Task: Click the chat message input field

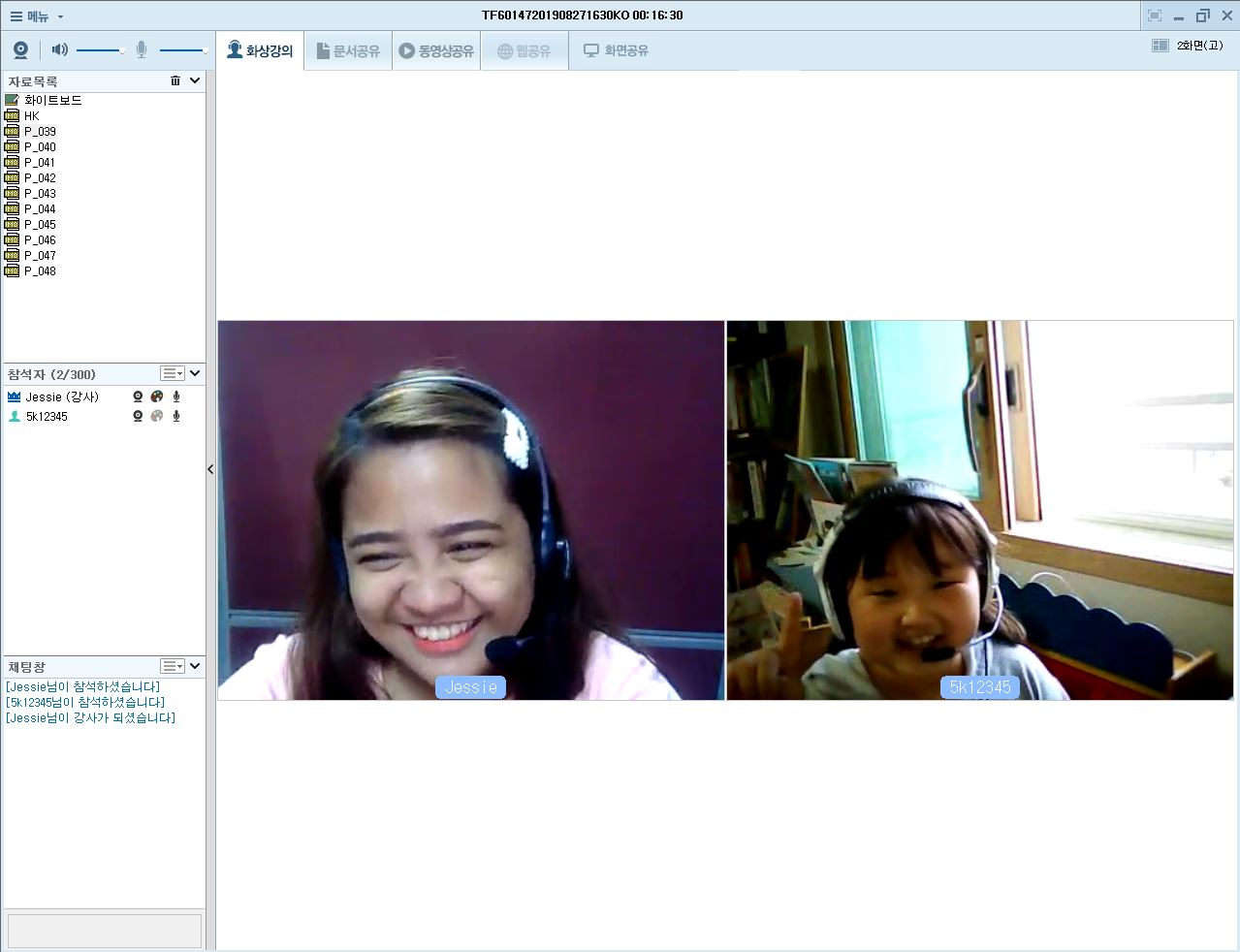Action: point(104,930)
